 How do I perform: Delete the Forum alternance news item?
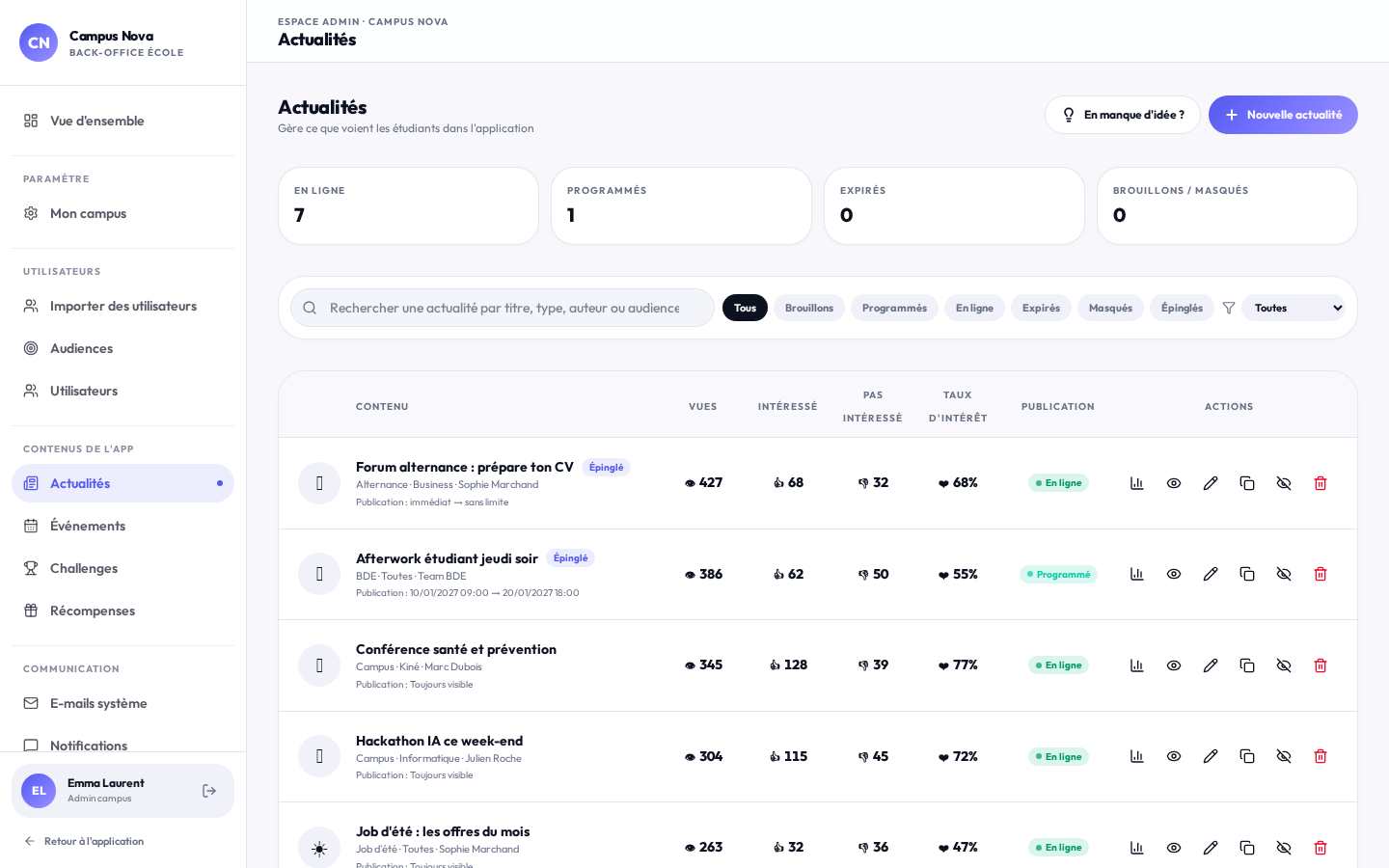[x=1321, y=483]
